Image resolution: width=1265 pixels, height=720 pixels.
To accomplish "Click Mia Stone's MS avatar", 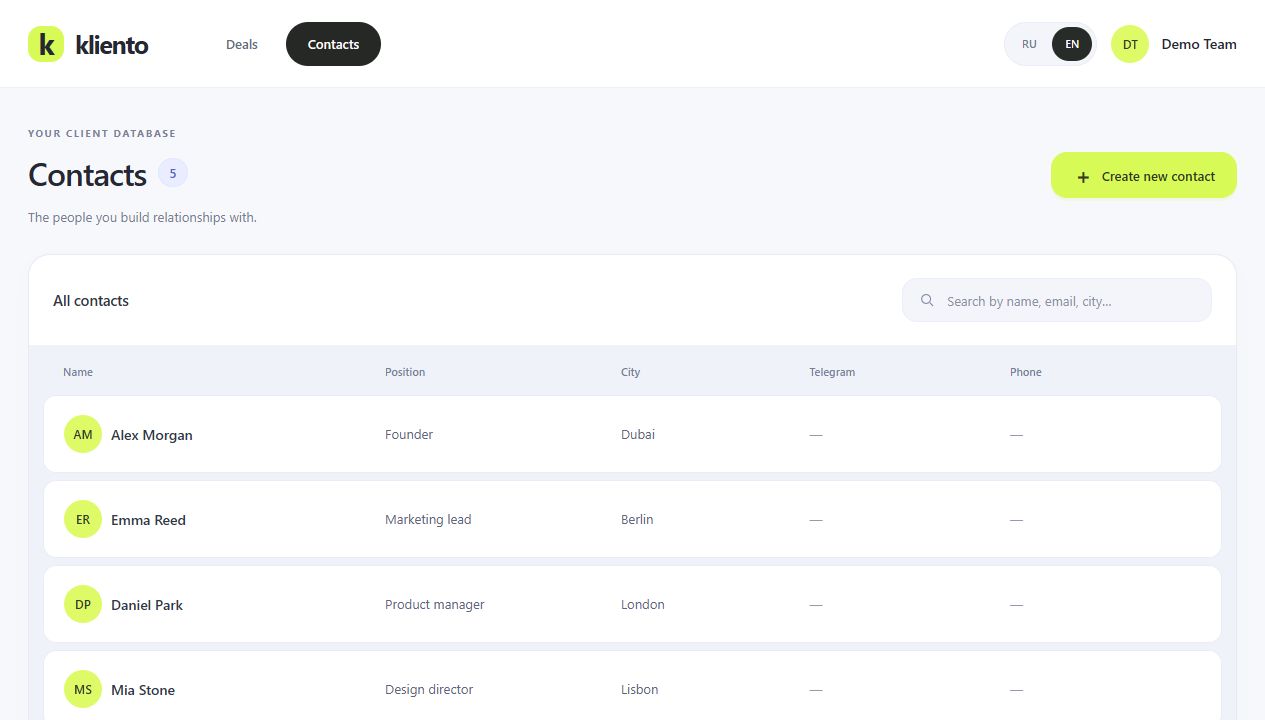I will pyautogui.click(x=83, y=689).
